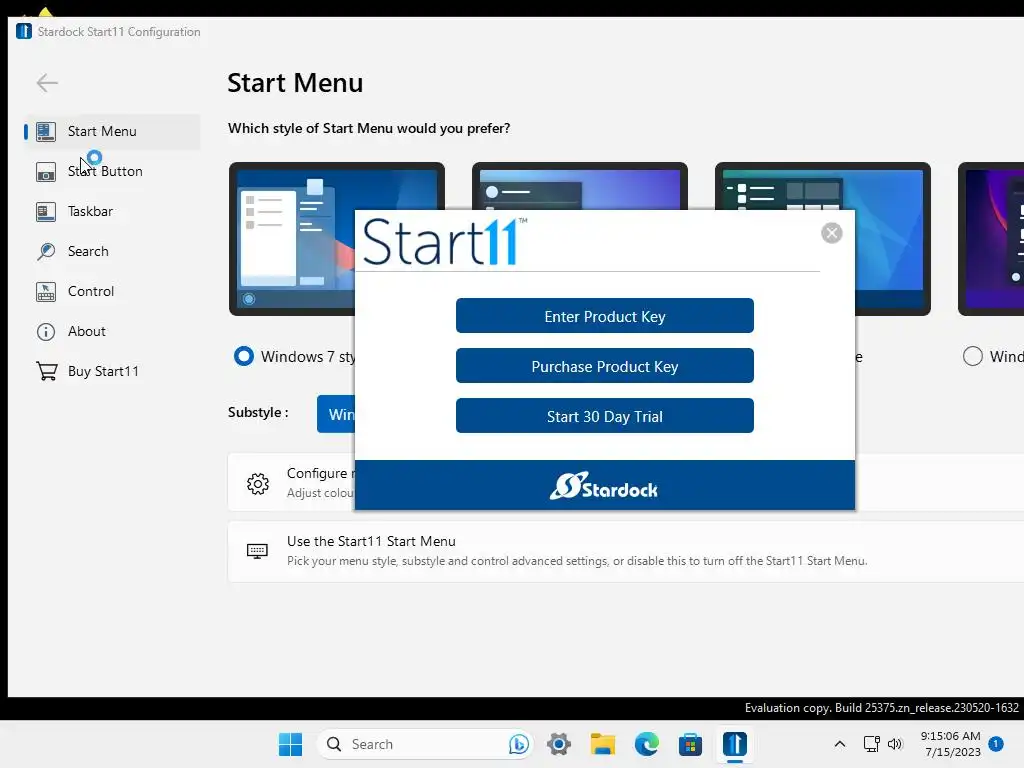Expand the hidden system tray icons chevron

pos(840,744)
